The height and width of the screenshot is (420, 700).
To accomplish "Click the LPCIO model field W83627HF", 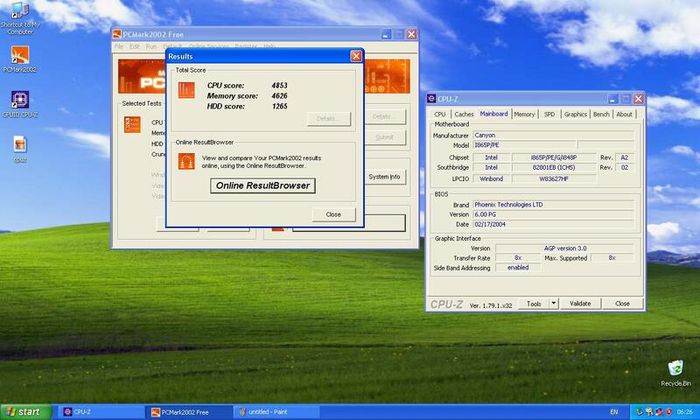I will pyautogui.click(x=554, y=179).
